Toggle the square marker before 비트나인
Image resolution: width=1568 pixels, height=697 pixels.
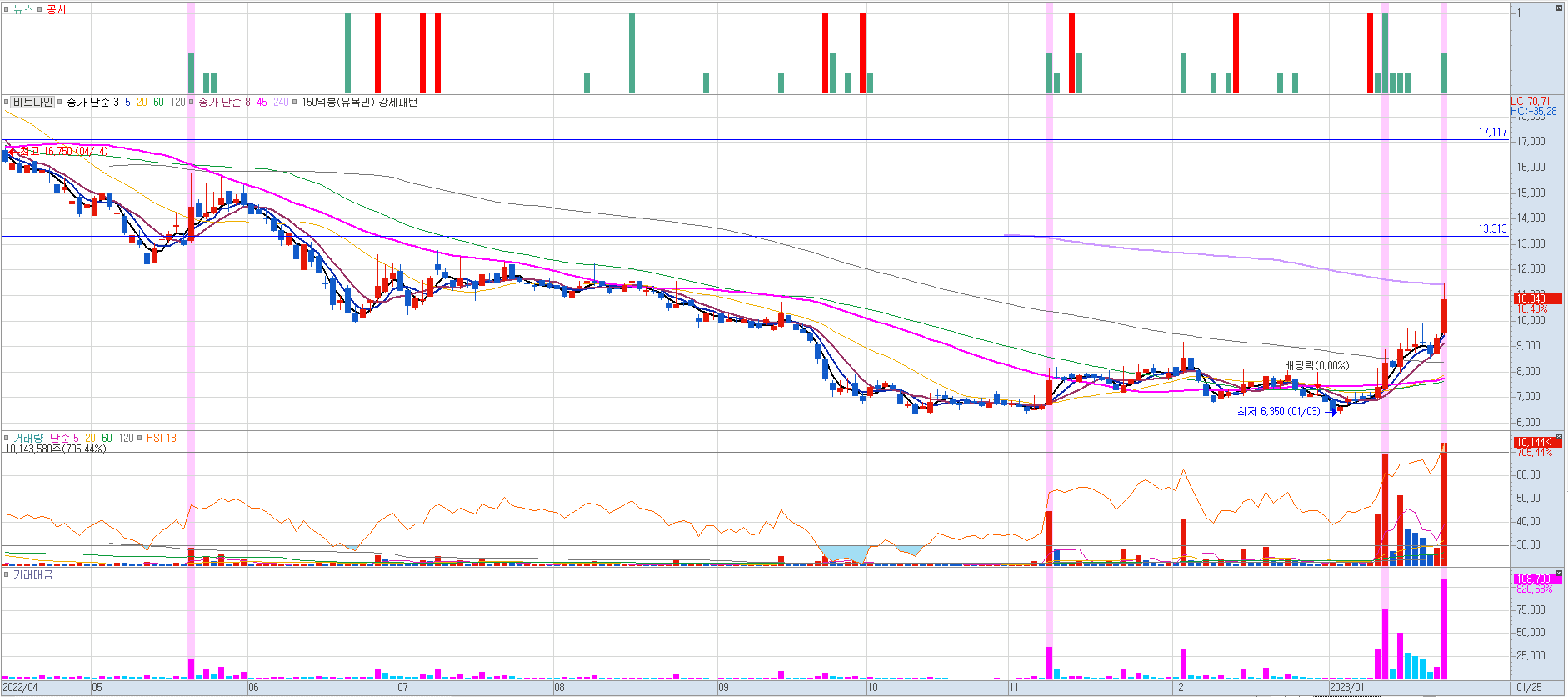[7, 102]
